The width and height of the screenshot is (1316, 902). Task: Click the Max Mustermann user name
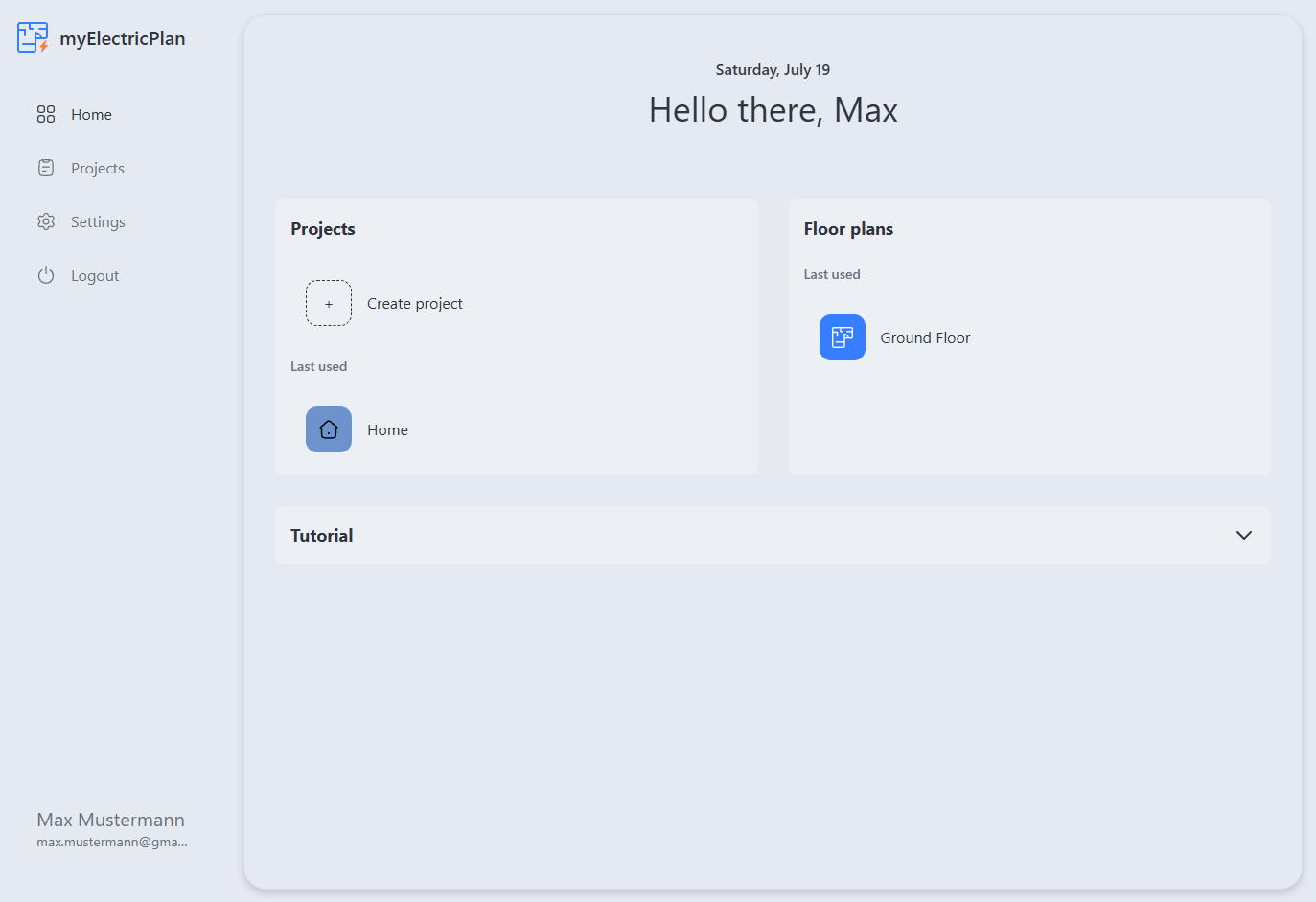pos(110,820)
